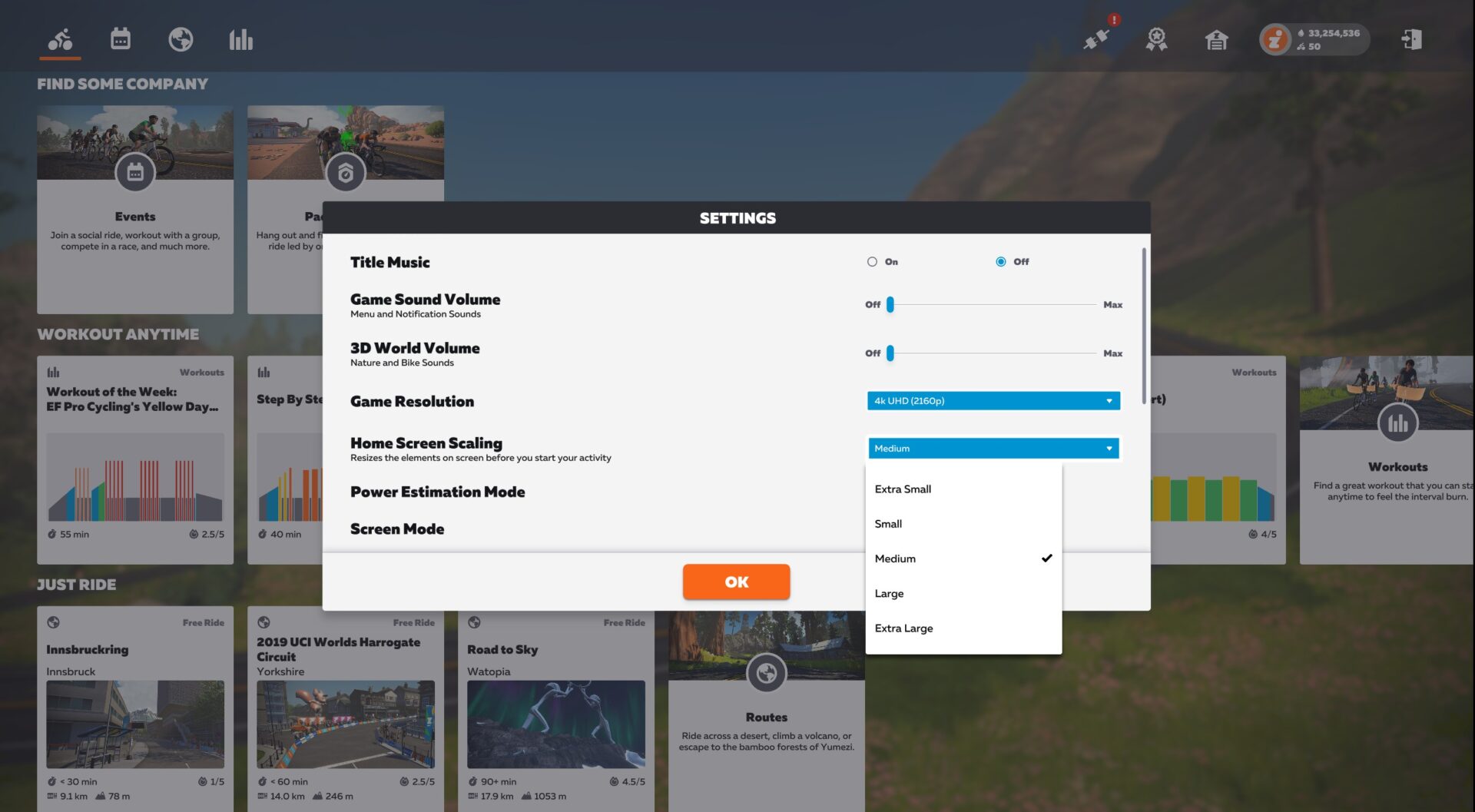Select the Off radio button for Title Music
The width and height of the screenshot is (1475, 812).
coord(1000,261)
